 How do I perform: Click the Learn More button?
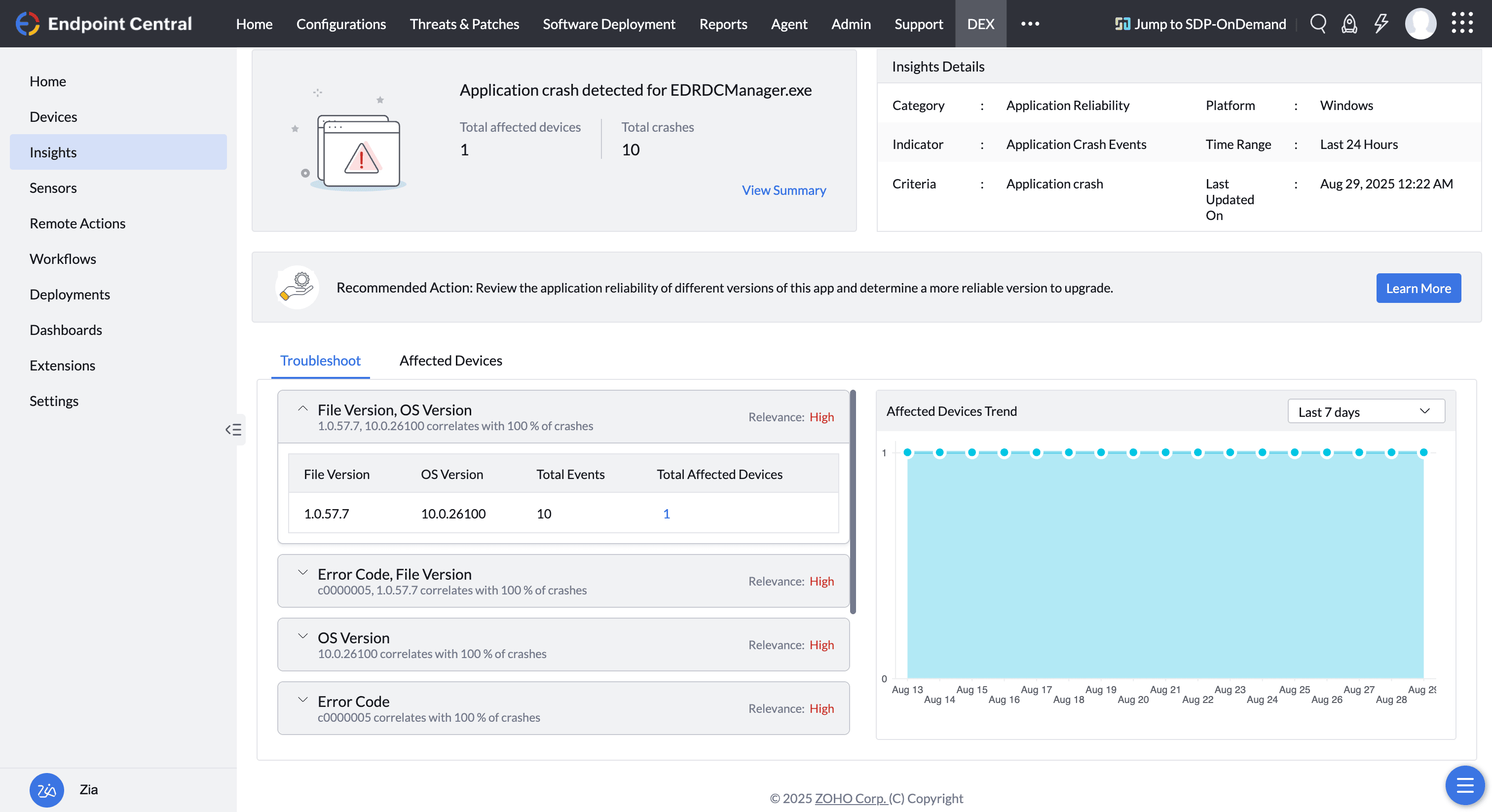coord(1418,289)
